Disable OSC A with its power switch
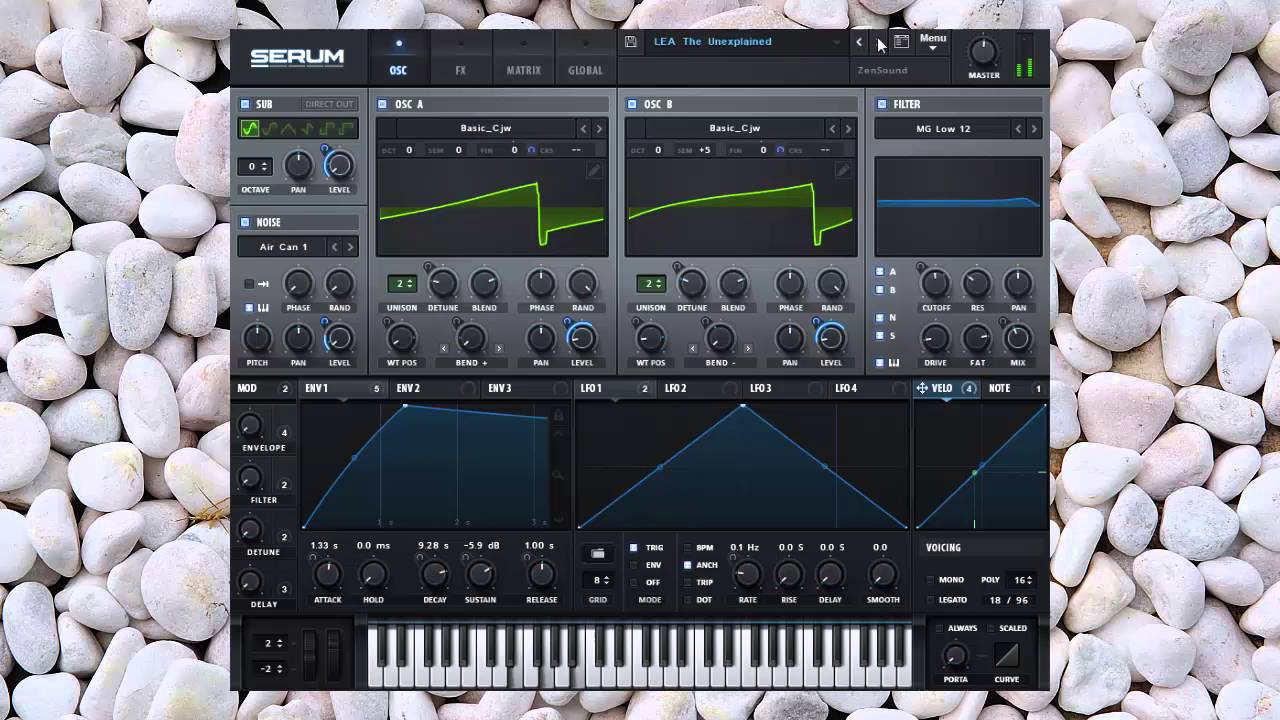This screenshot has width=1280, height=720. (382, 104)
